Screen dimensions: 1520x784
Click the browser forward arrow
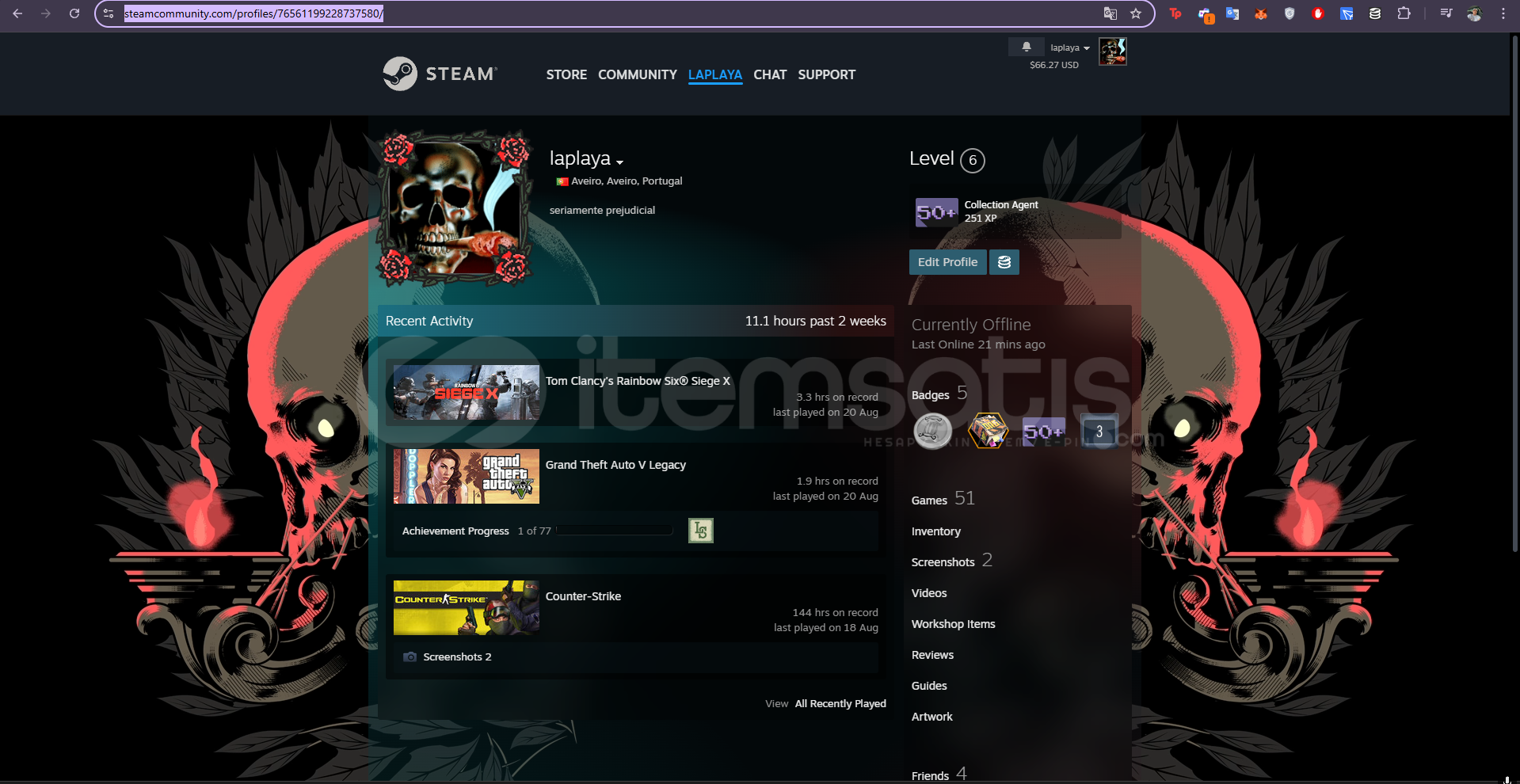tap(46, 13)
